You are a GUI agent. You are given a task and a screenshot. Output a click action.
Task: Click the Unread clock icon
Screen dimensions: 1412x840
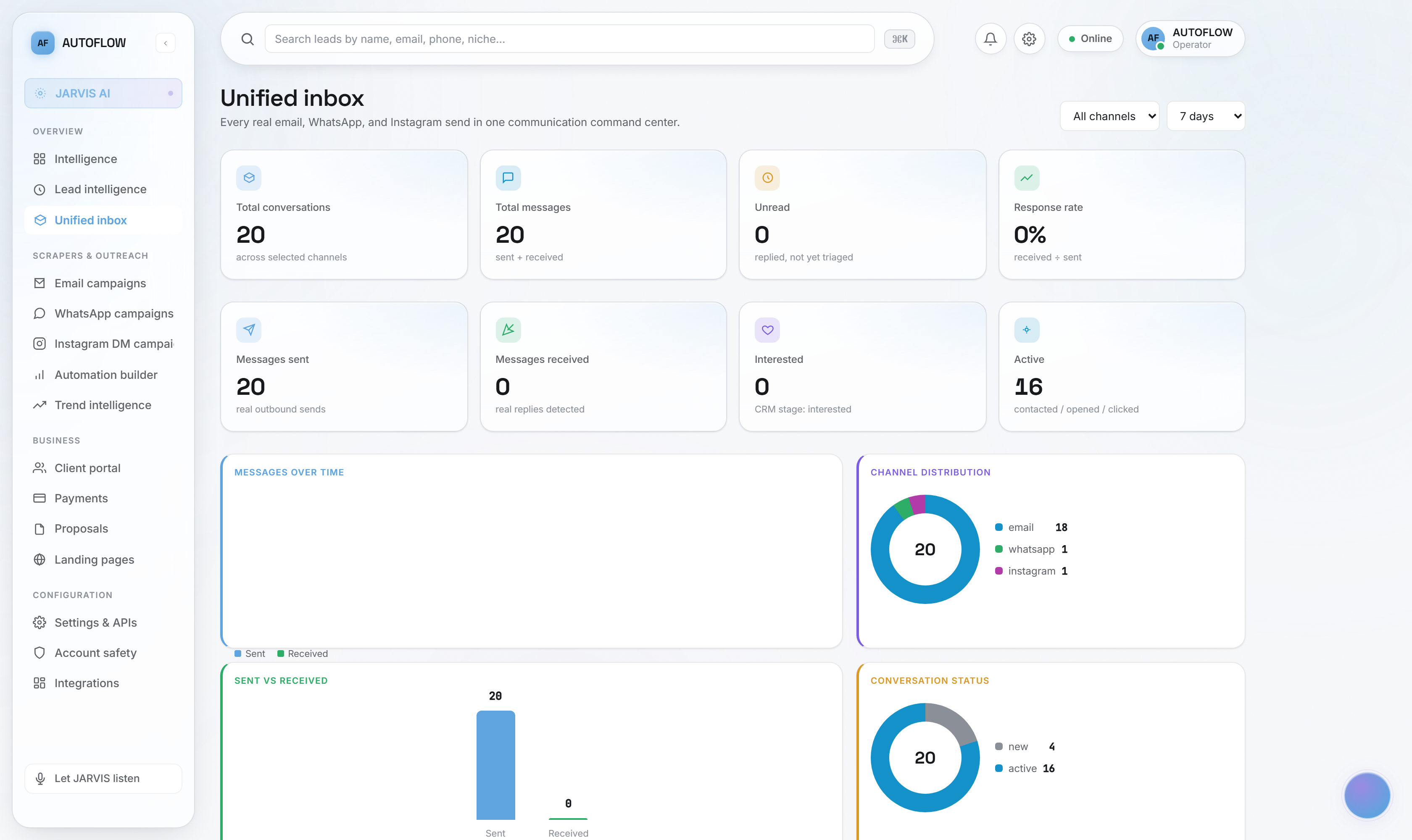coord(767,178)
